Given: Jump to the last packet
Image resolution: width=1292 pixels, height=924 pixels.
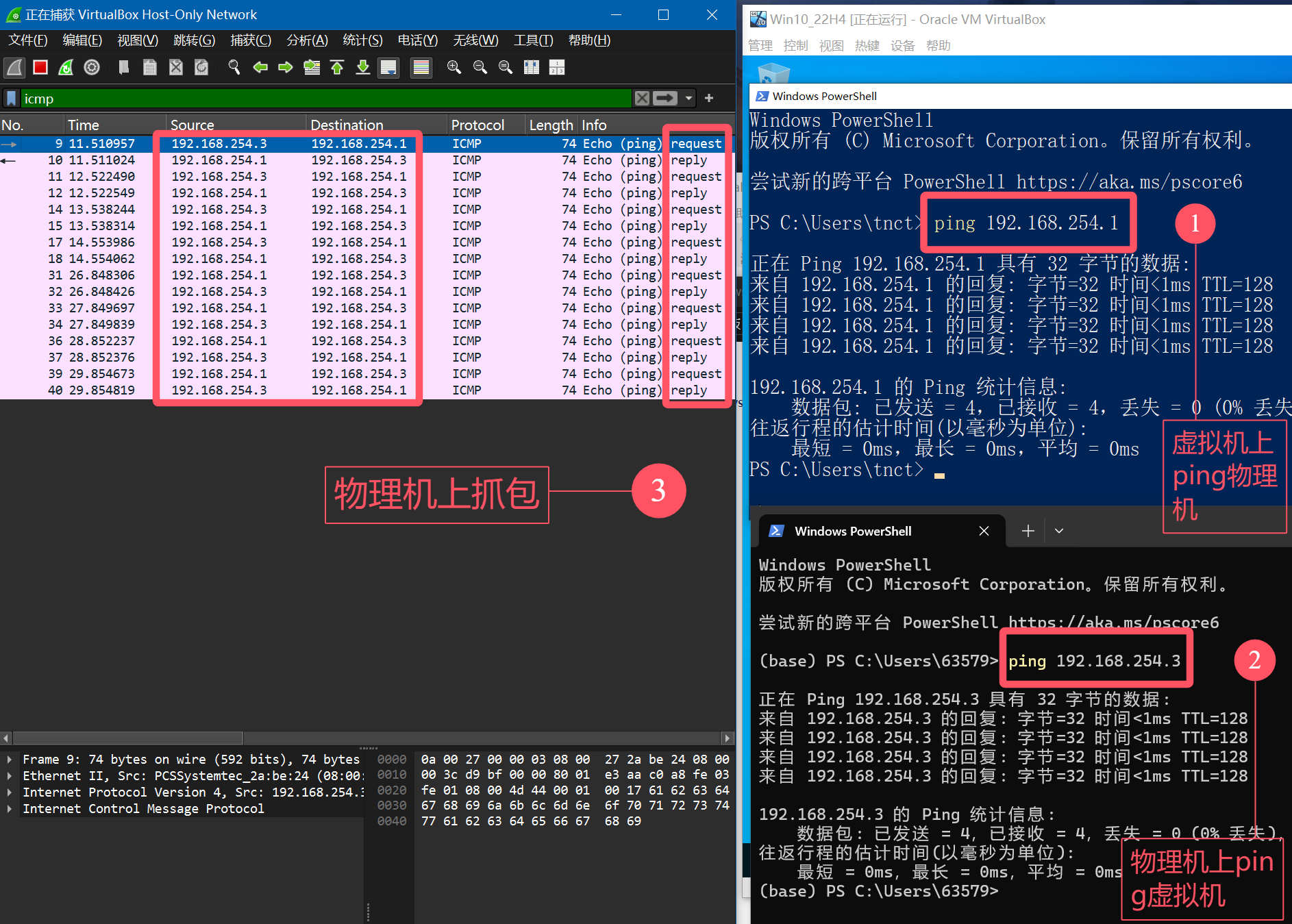Looking at the screenshot, I should pos(363,67).
